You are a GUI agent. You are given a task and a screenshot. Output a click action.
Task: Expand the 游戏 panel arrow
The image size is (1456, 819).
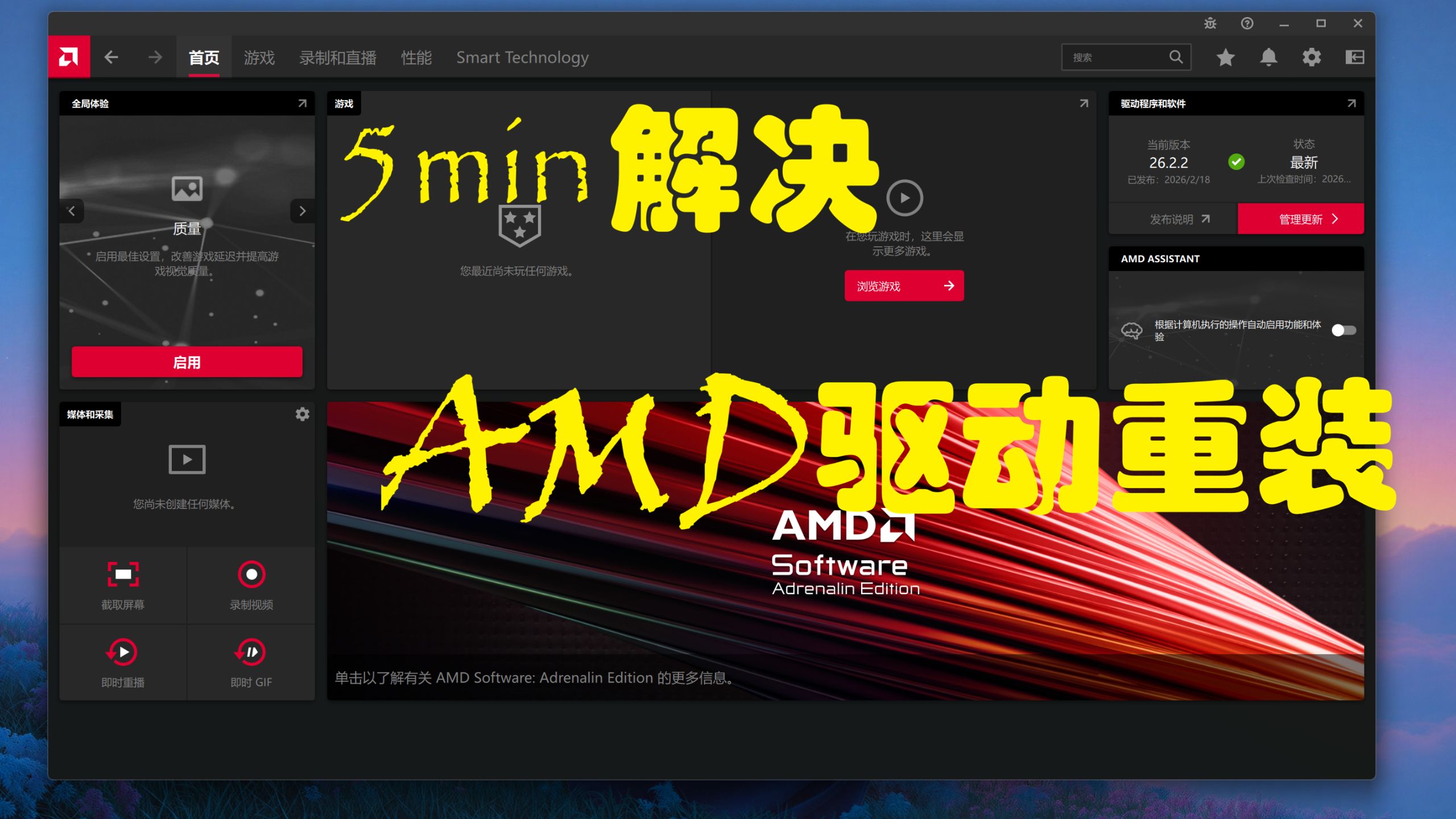1084,104
